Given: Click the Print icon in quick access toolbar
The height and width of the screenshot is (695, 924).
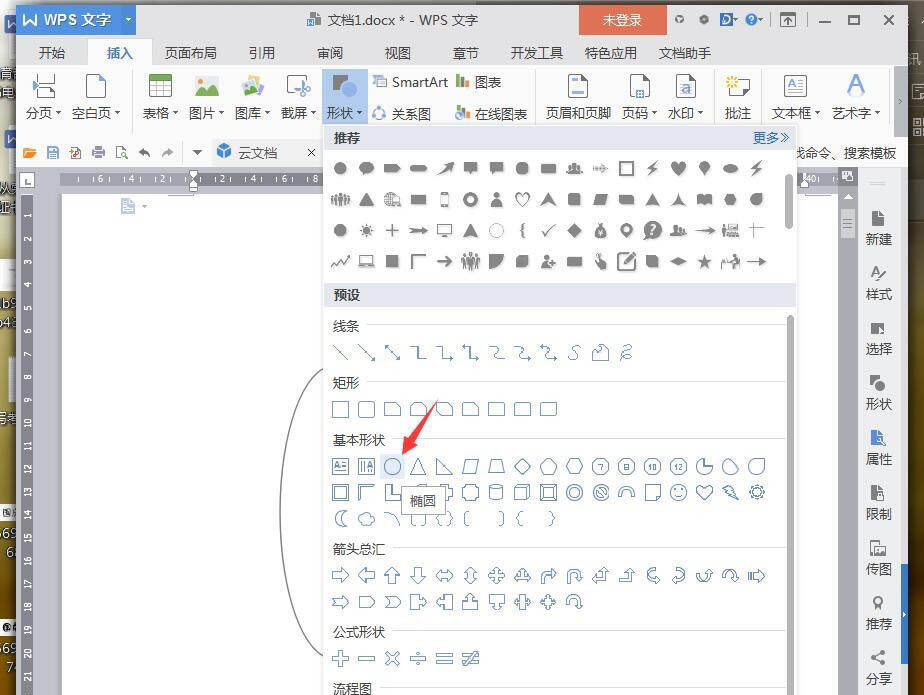Looking at the screenshot, I should pos(98,153).
